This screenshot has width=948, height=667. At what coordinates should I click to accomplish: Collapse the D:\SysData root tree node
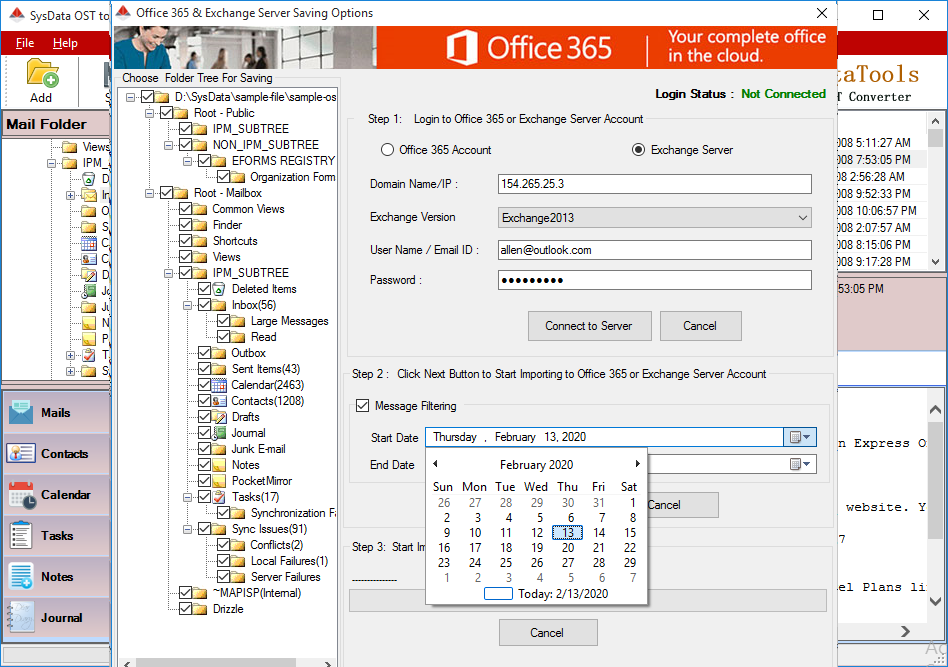click(130, 97)
